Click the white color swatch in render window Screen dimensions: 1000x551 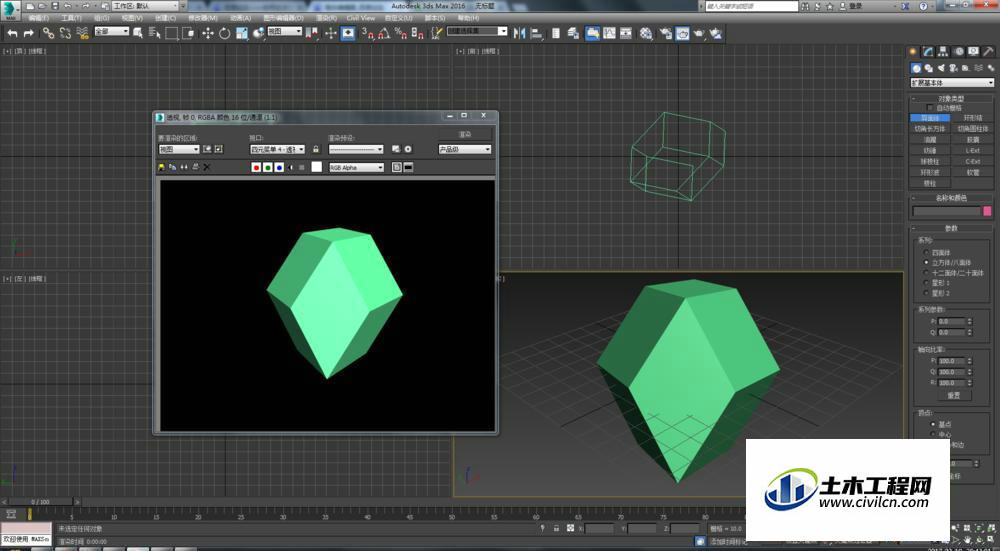316,167
